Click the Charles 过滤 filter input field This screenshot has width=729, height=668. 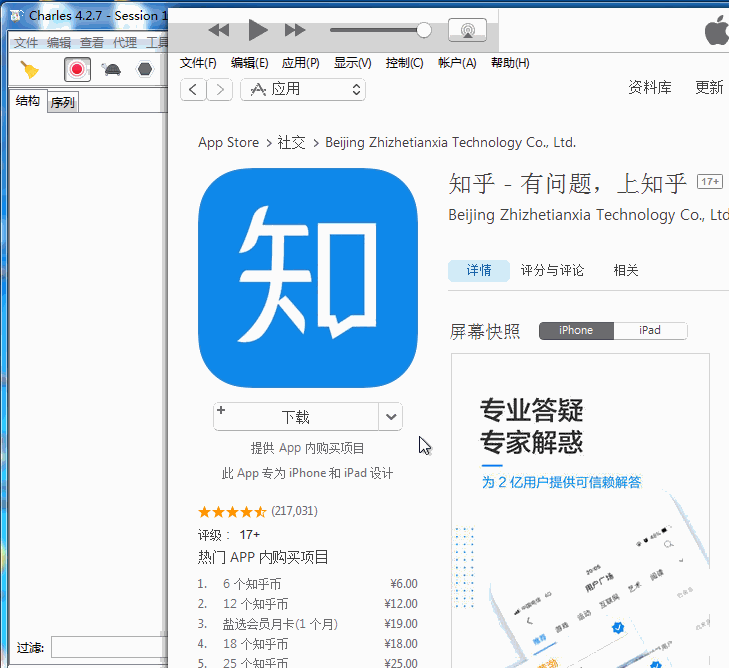click(108, 647)
